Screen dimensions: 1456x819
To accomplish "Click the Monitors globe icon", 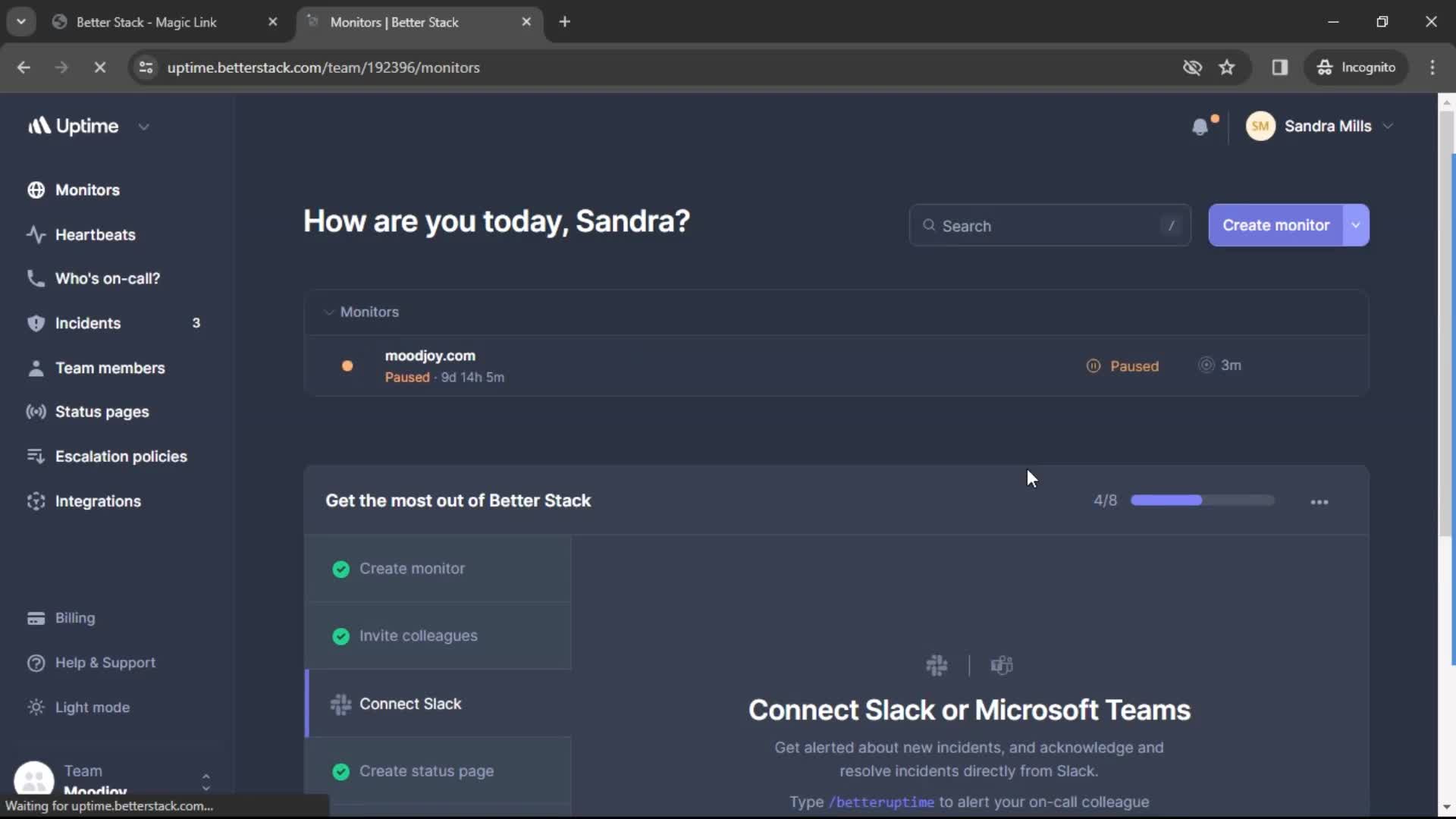I will [x=36, y=190].
